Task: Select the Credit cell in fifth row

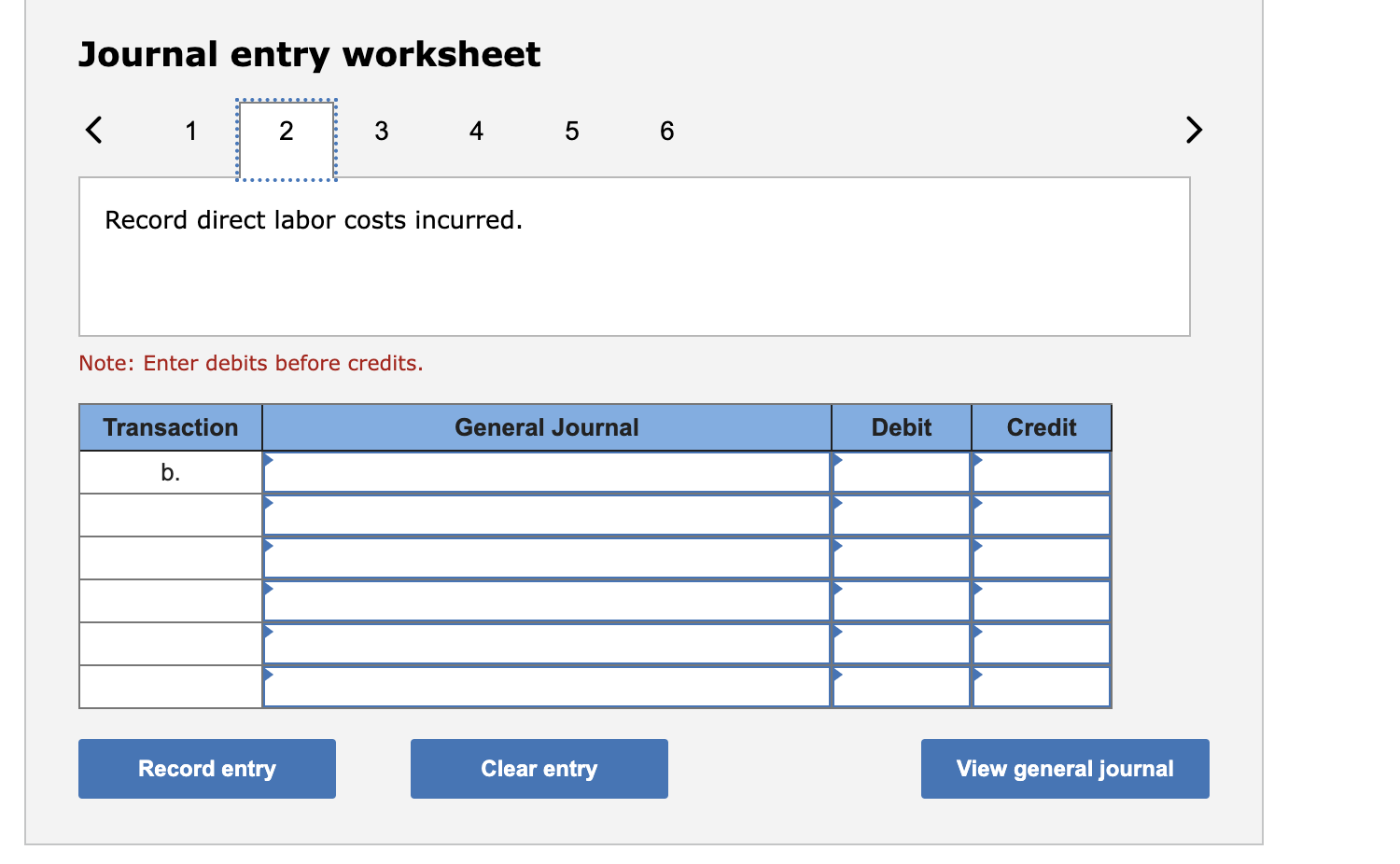Action: click(x=1042, y=644)
